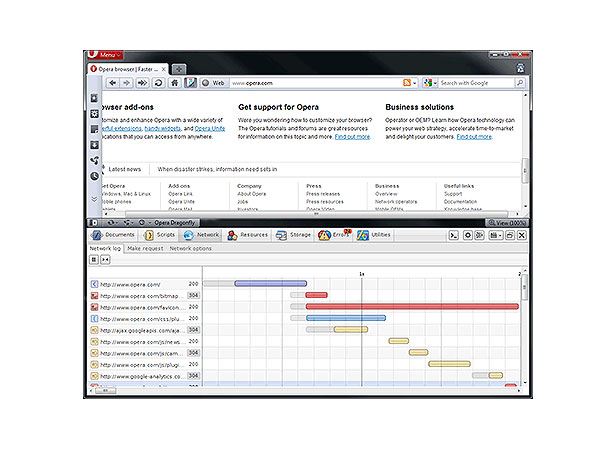Open a new tab with the plus button

tap(178, 69)
